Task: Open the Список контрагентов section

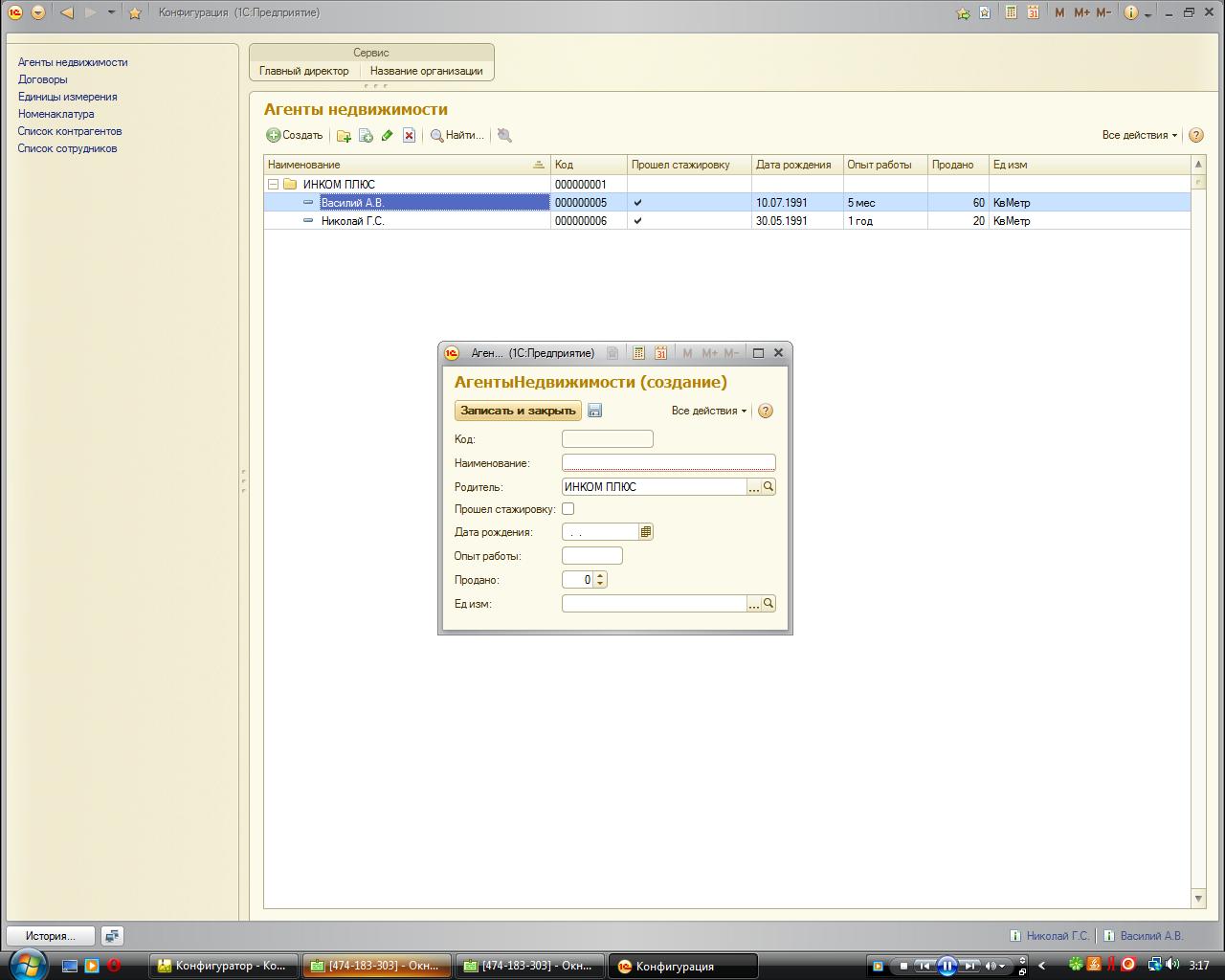Action: [x=70, y=131]
